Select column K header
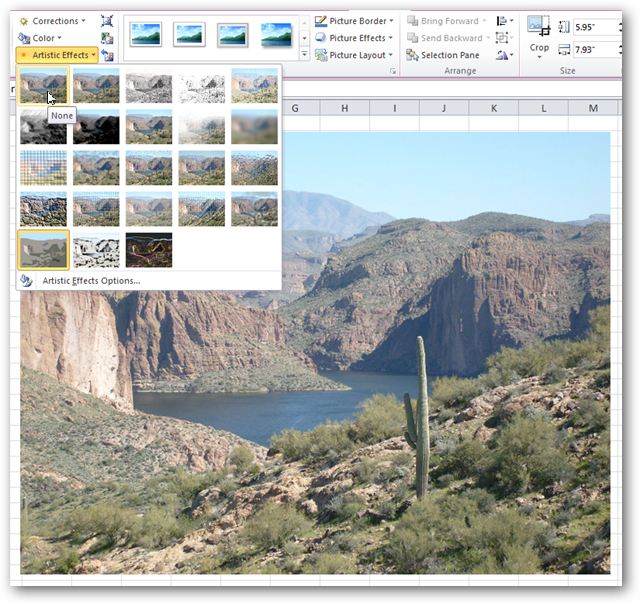Viewport: 640px width, 604px height. coord(494,109)
